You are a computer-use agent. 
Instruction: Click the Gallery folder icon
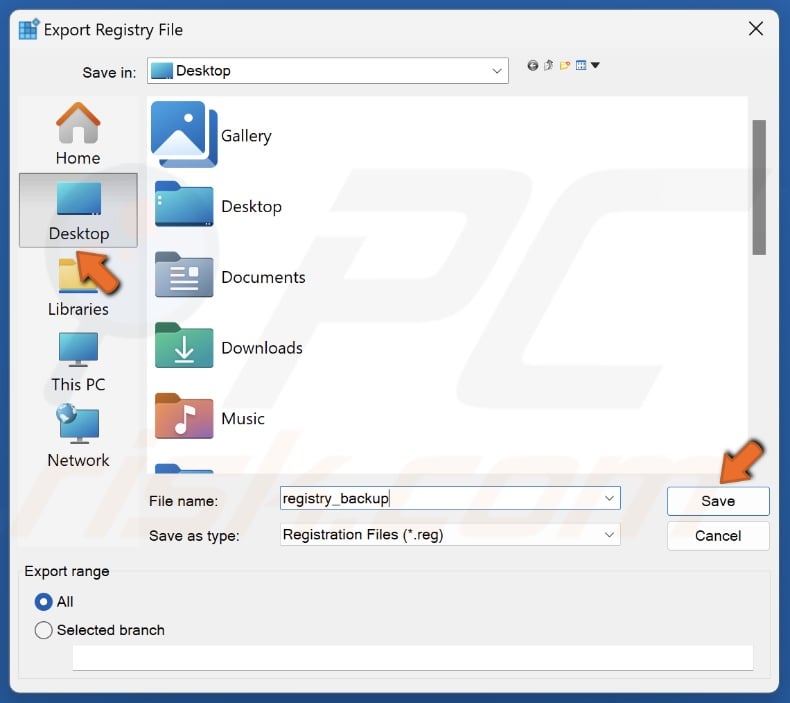point(184,134)
